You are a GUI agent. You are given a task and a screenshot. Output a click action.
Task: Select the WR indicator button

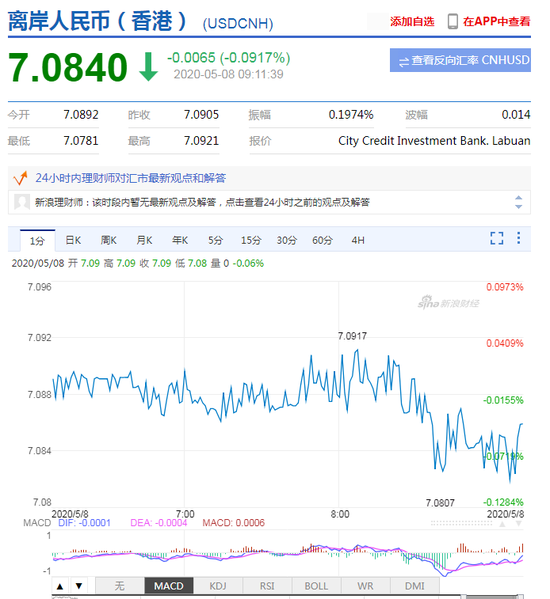[x=366, y=586]
